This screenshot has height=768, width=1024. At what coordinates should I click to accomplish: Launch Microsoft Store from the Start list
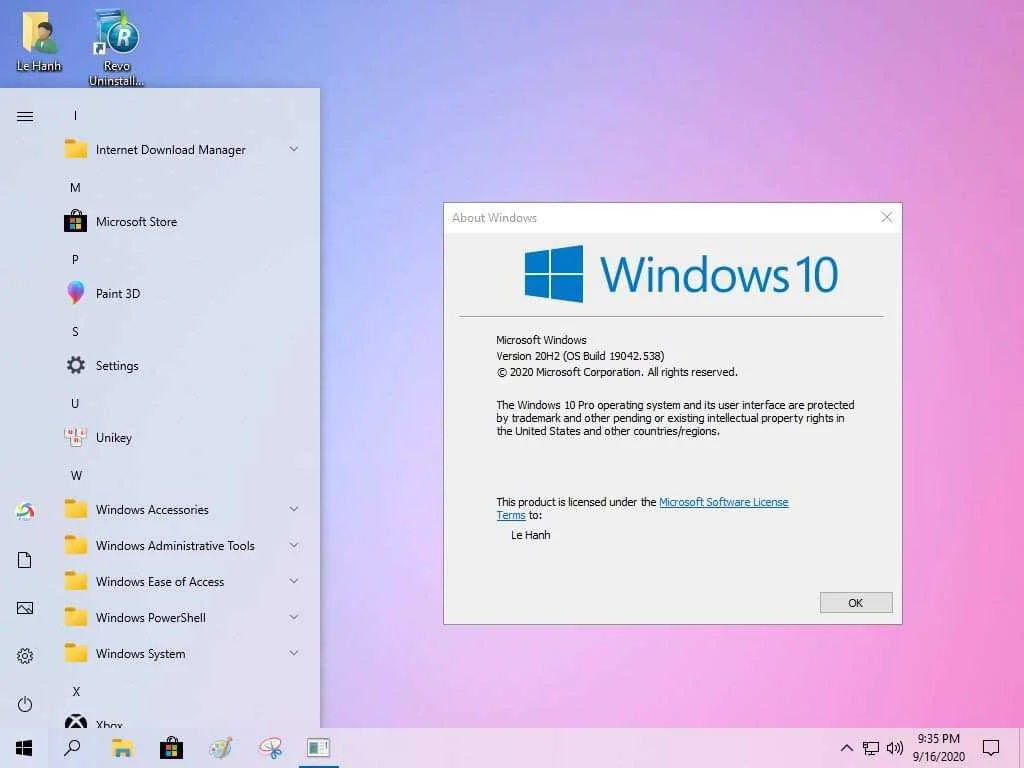click(x=183, y=222)
